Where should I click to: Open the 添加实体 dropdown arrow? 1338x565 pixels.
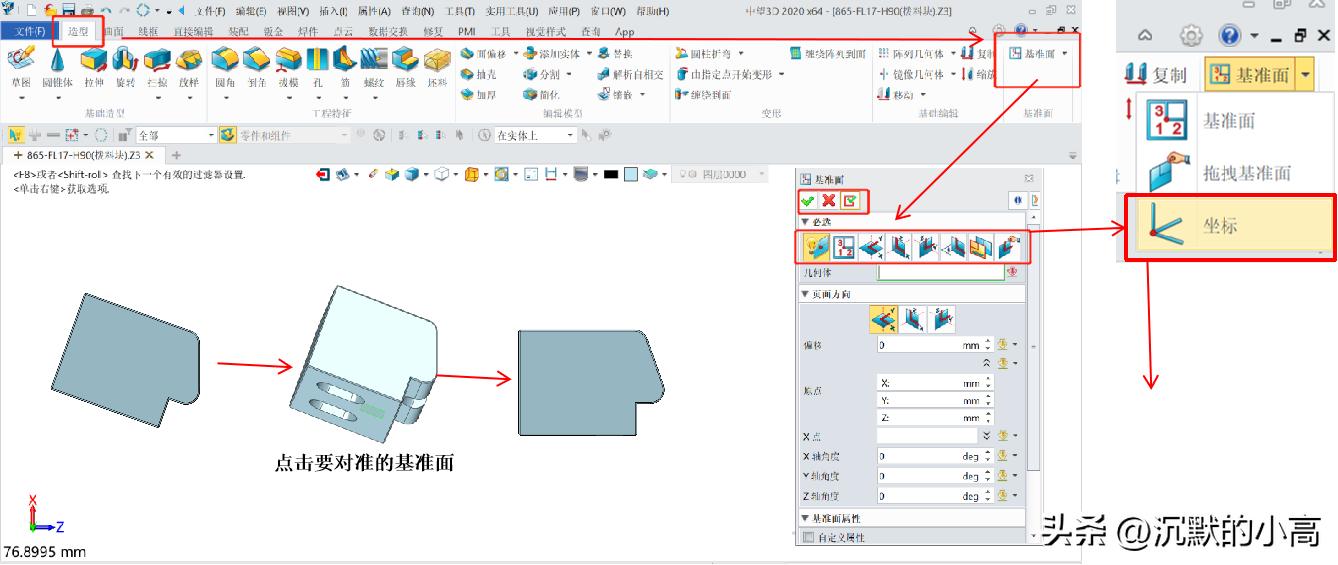point(590,53)
